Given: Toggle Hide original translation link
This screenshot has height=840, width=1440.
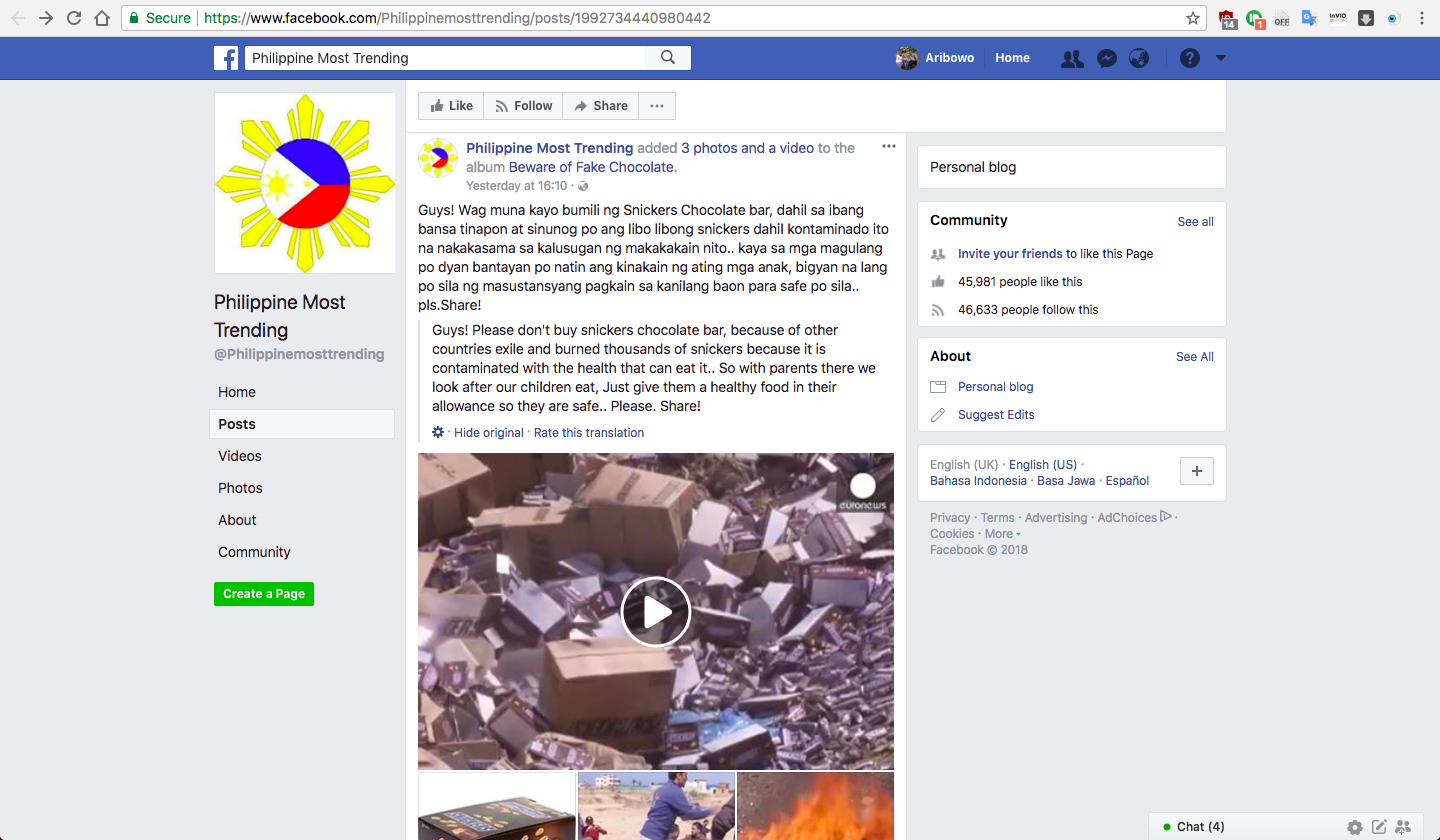Looking at the screenshot, I should (488, 433).
